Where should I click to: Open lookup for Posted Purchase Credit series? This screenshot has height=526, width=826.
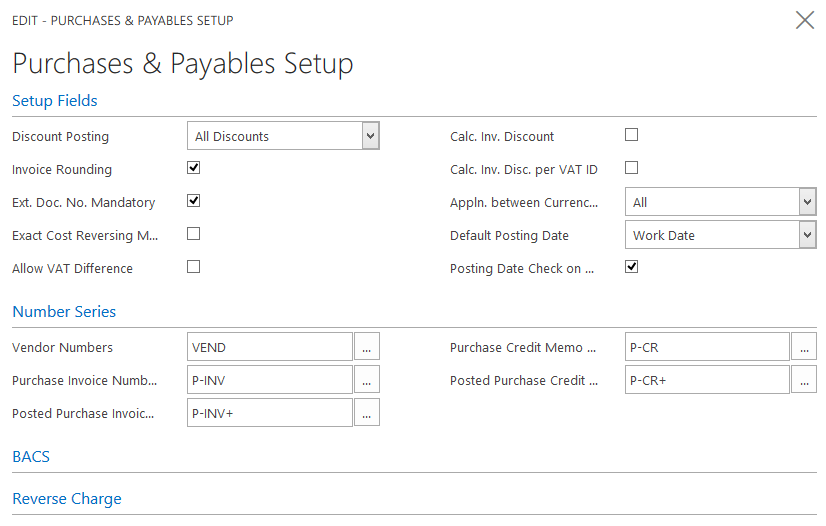804,380
